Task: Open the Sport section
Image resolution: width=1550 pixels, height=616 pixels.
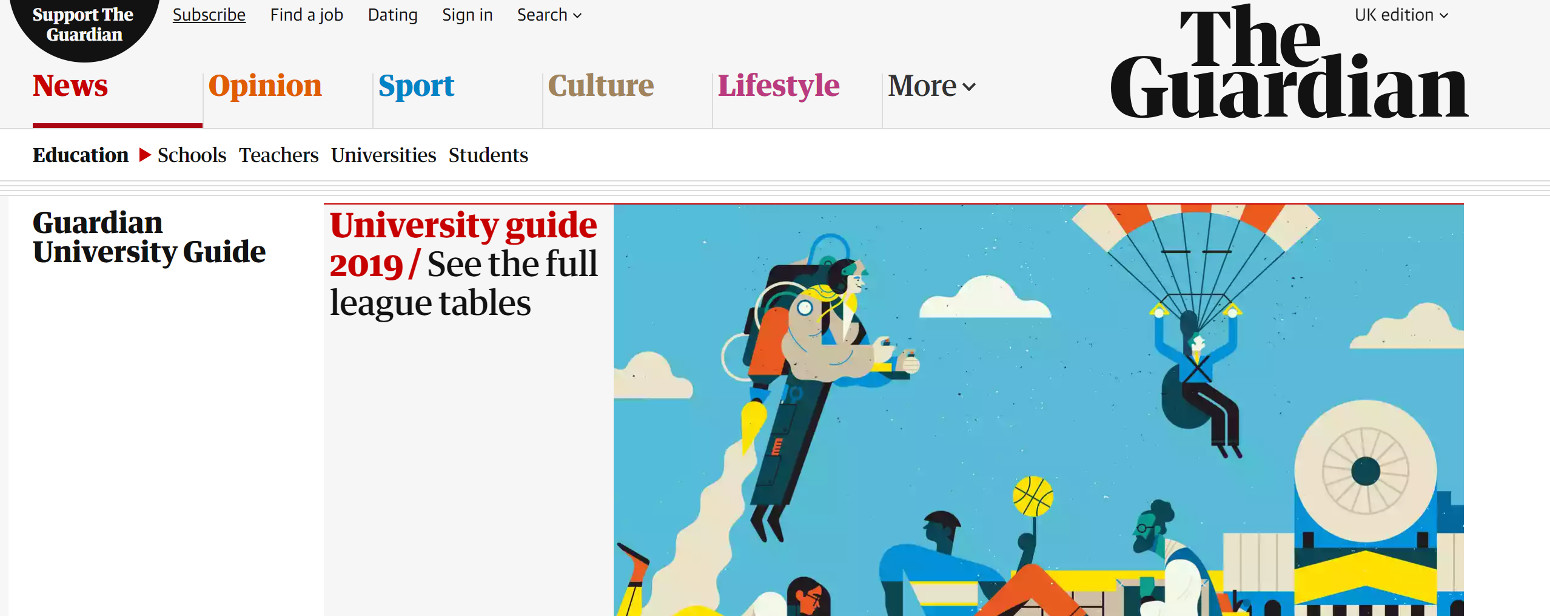Action: [x=416, y=86]
